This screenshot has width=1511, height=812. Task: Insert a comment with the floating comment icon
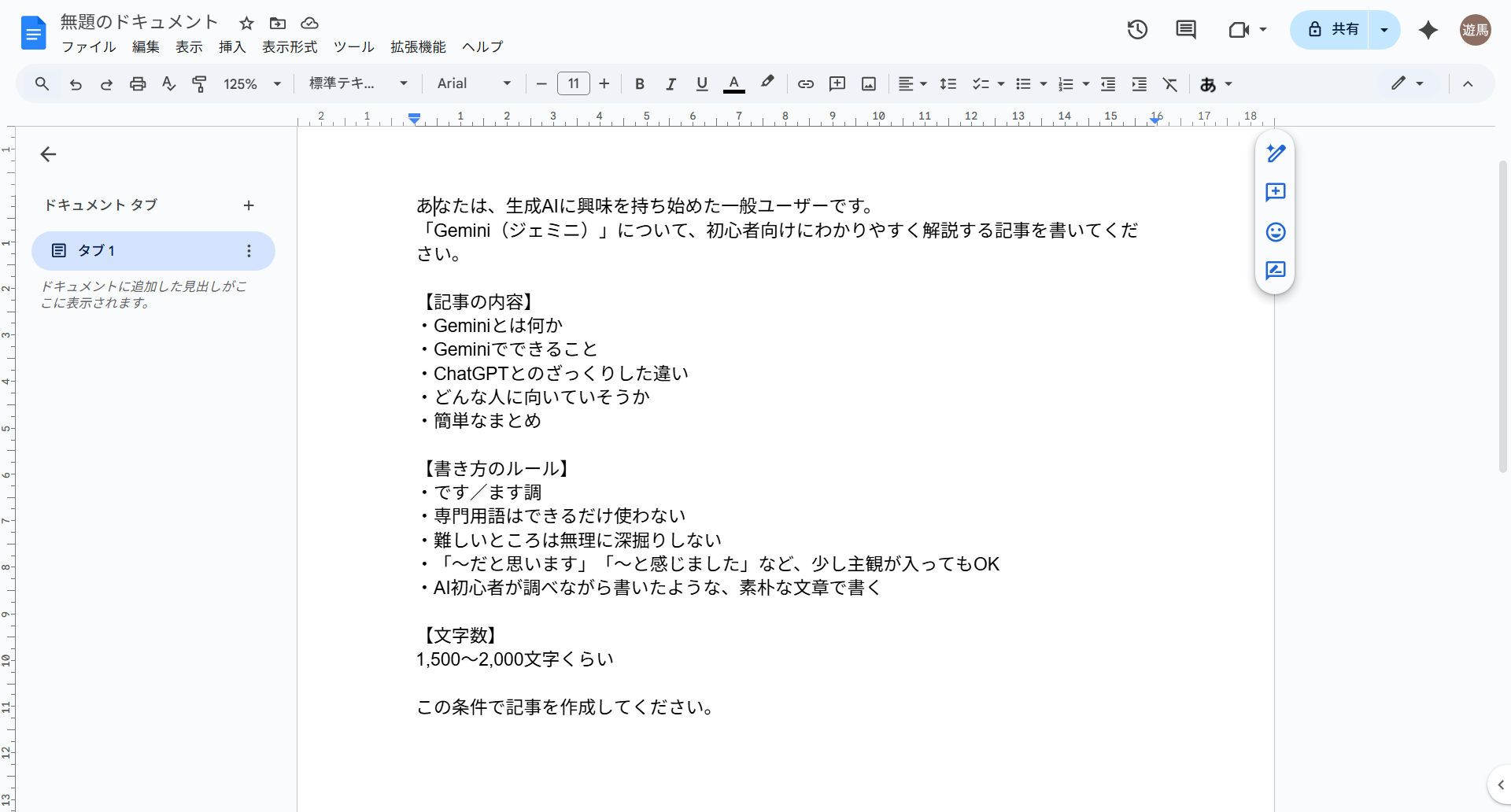[1275, 193]
